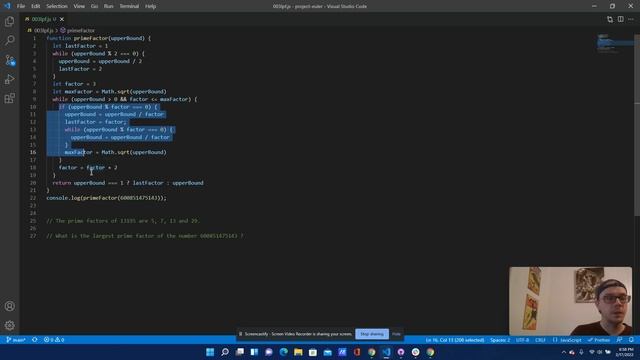The width and height of the screenshot is (640, 360).
Task: Open the taskbar Search icon
Action: (x=224, y=352)
